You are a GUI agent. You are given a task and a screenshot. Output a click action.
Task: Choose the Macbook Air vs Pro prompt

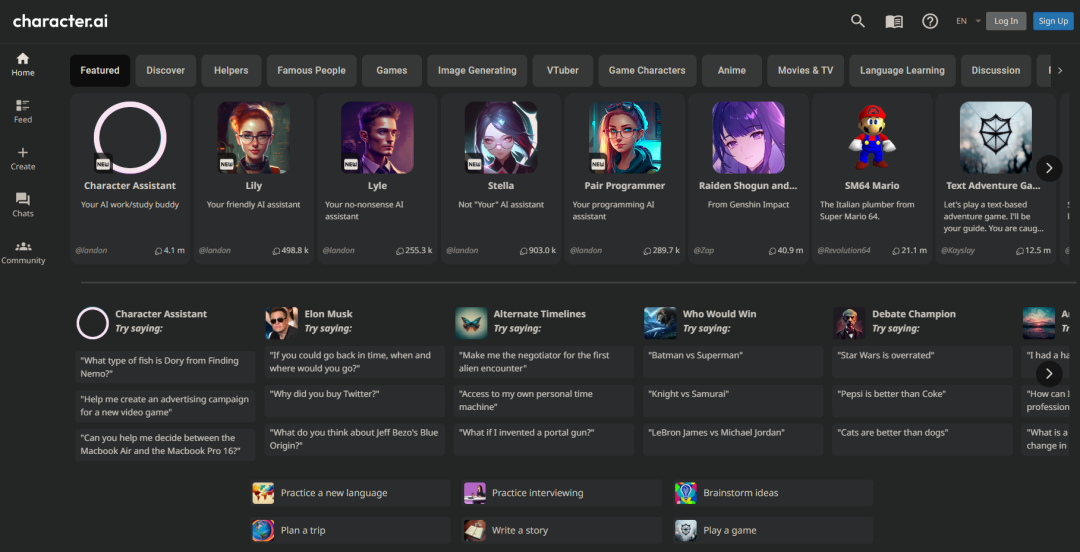(165, 444)
